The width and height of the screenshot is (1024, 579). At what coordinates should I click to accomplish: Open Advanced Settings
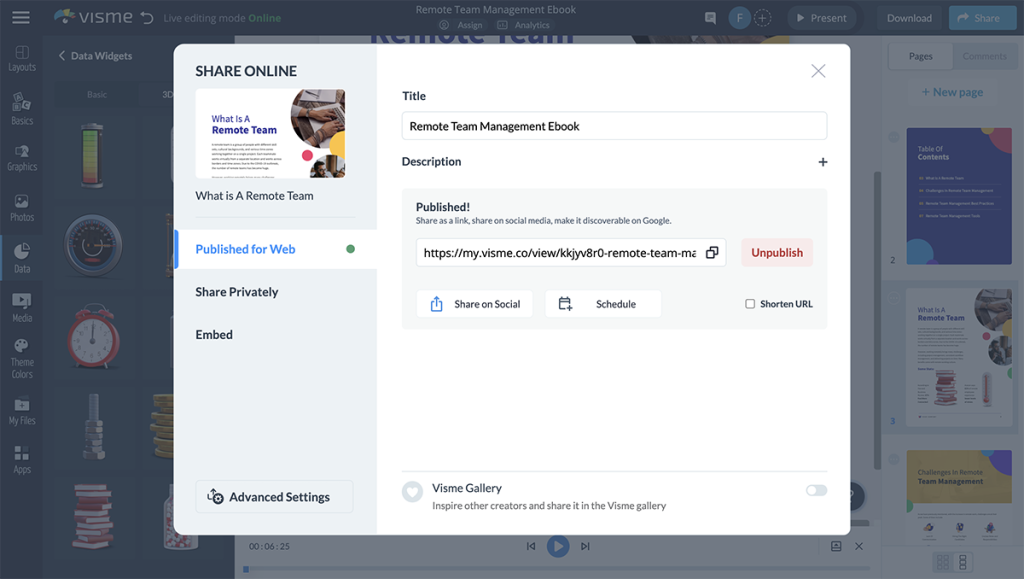tap(273, 496)
